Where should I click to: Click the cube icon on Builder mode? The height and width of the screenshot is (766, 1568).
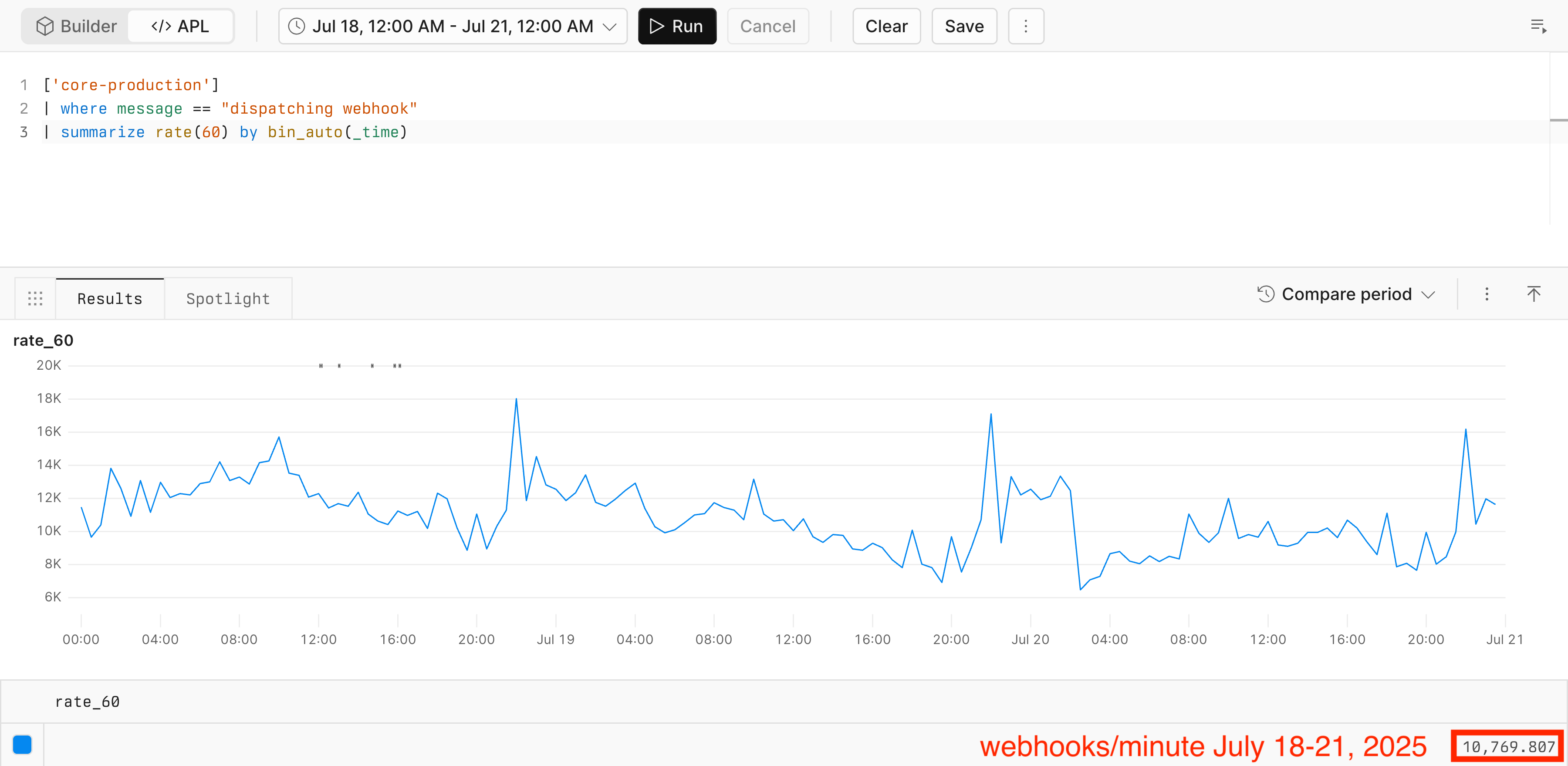45,26
